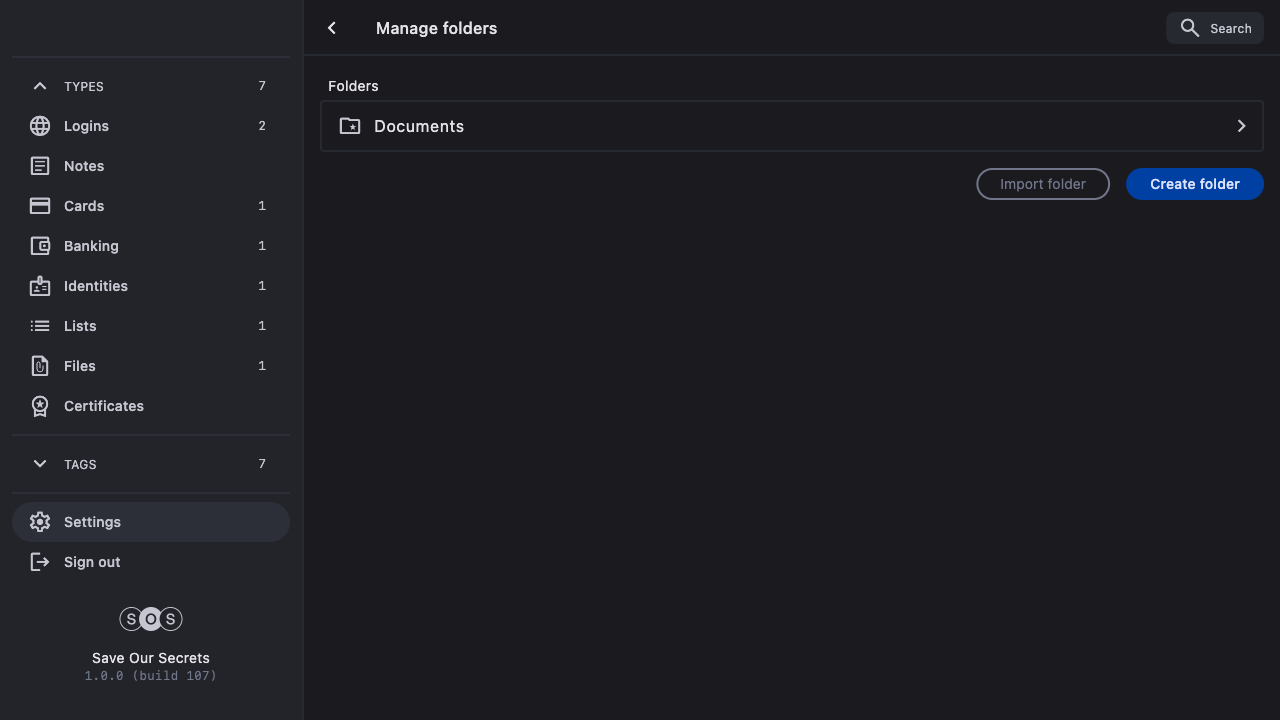Click the SOS logo above Save Our Secrets
Viewport: 1280px width, 720px height.
coord(151,619)
